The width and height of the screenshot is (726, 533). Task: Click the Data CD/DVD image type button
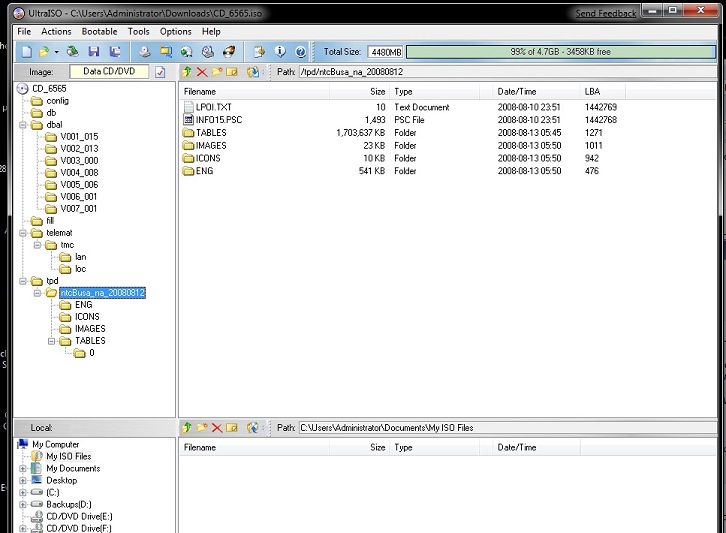(x=109, y=71)
